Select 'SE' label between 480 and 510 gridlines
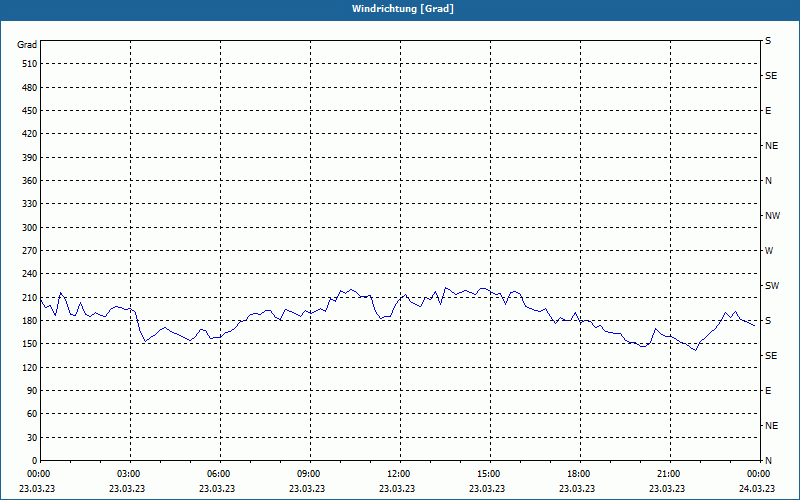This screenshot has height=500, width=800. (x=771, y=76)
